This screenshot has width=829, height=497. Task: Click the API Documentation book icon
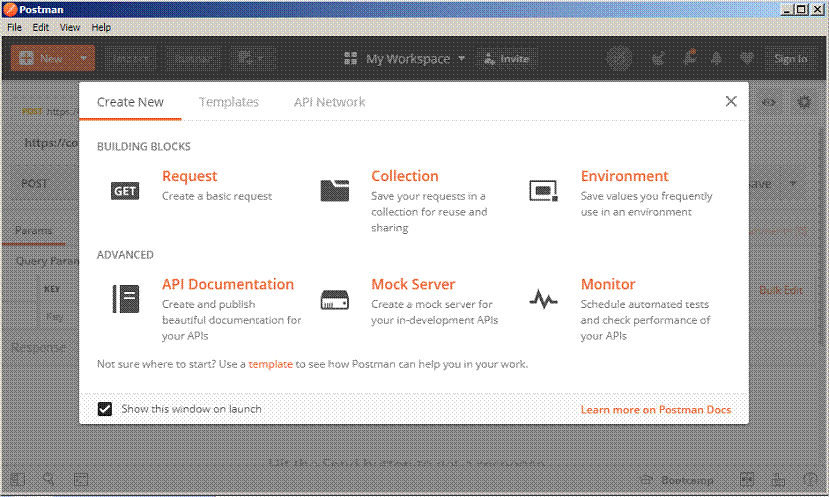click(x=126, y=299)
